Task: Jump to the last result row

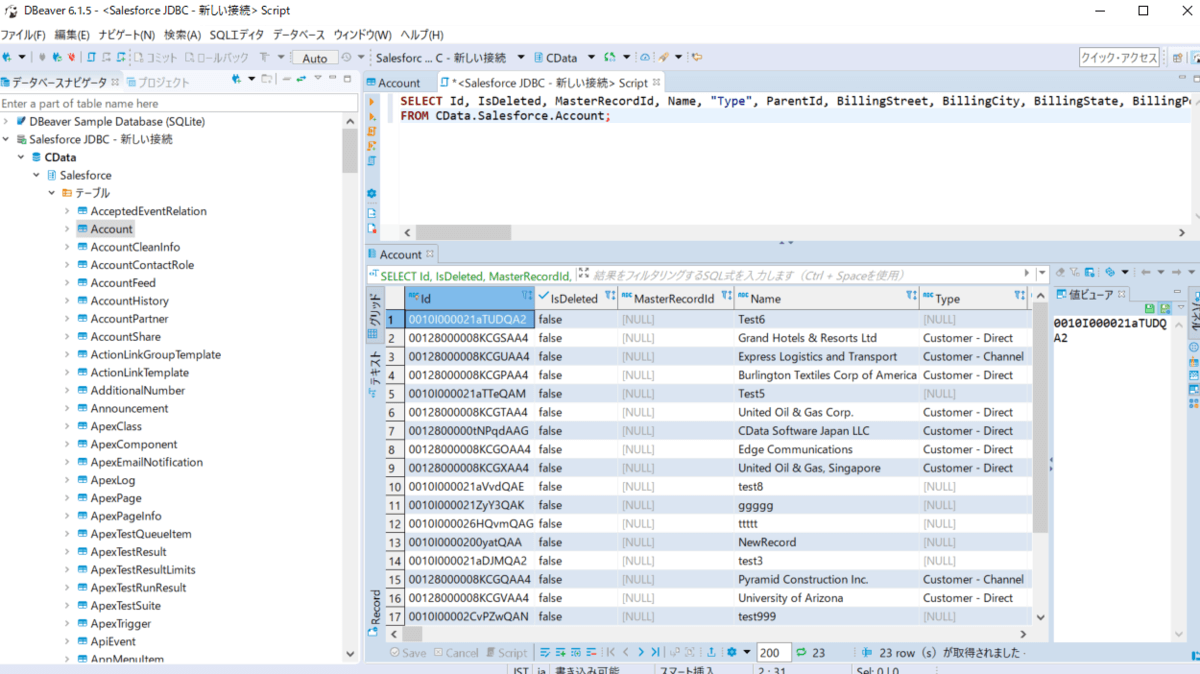Action: click(656, 653)
